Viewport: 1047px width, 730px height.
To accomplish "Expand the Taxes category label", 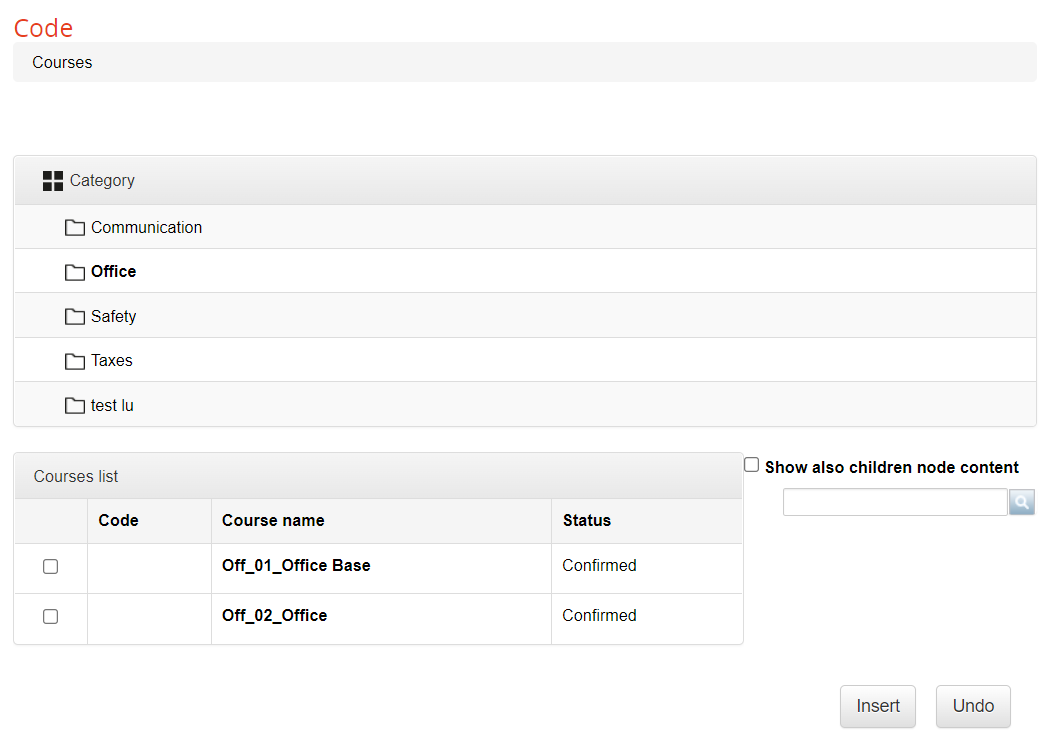I will [x=111, y=361].
